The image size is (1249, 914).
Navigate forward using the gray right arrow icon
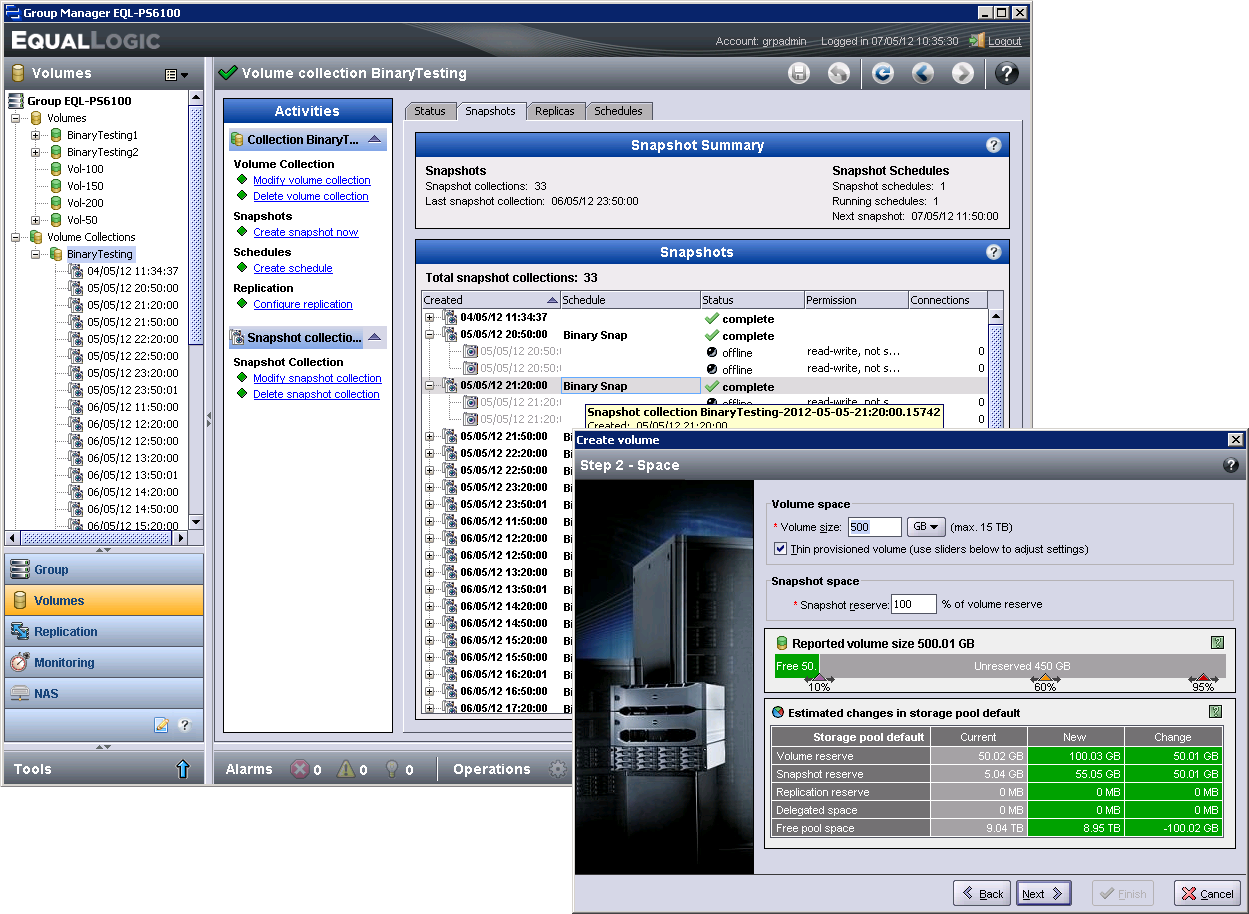pyautogui.click(x=962, y=73)
